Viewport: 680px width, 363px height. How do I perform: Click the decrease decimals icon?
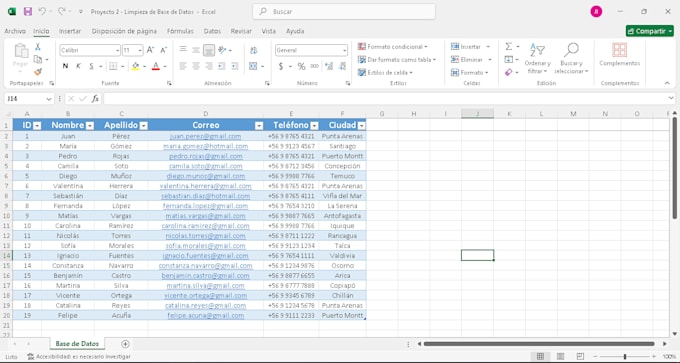click(342, 66)
